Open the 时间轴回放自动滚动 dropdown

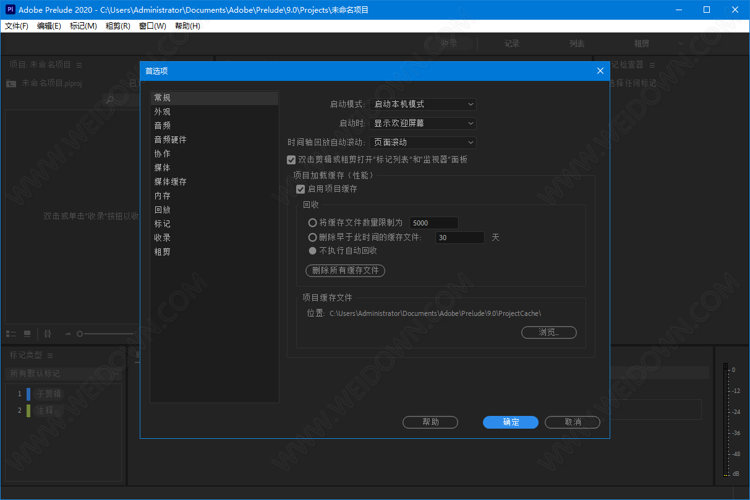423,143
